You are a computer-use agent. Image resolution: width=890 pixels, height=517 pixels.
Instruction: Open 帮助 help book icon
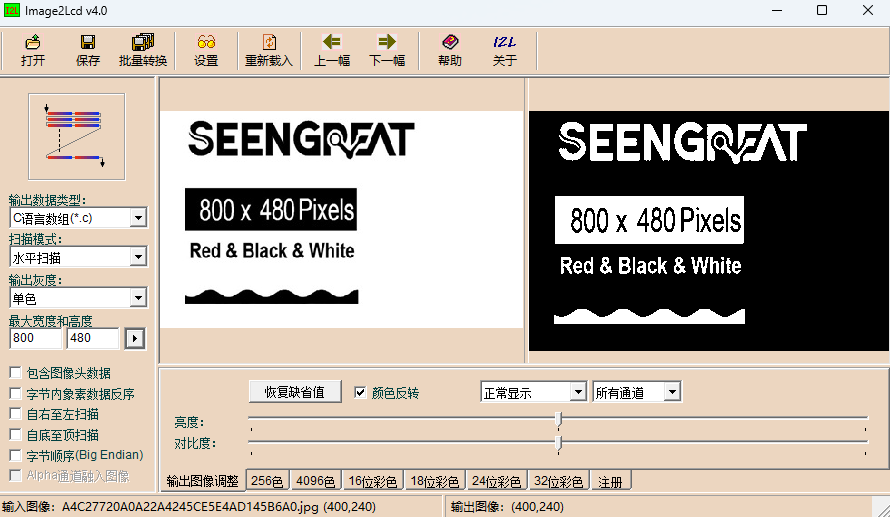(x=450, y=42)
